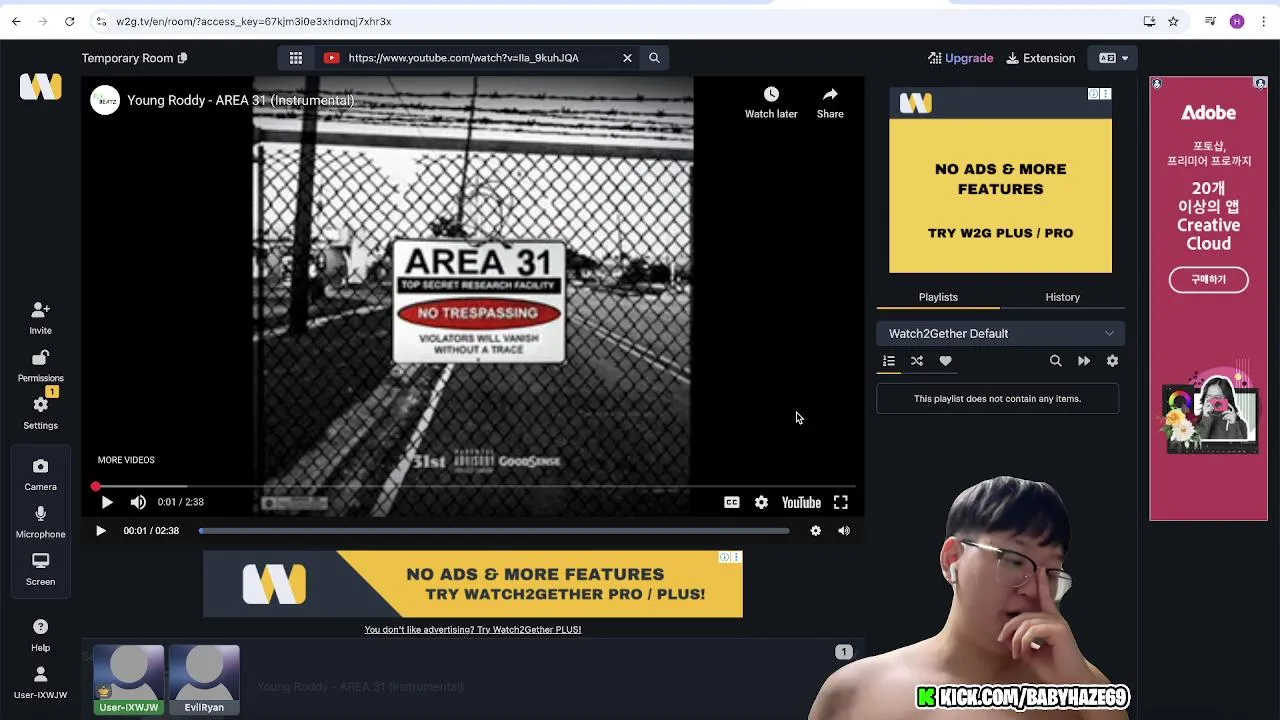1280x720 pixels.
Task: Open Settings in the left sidebar
Action: tap(40, 413)
